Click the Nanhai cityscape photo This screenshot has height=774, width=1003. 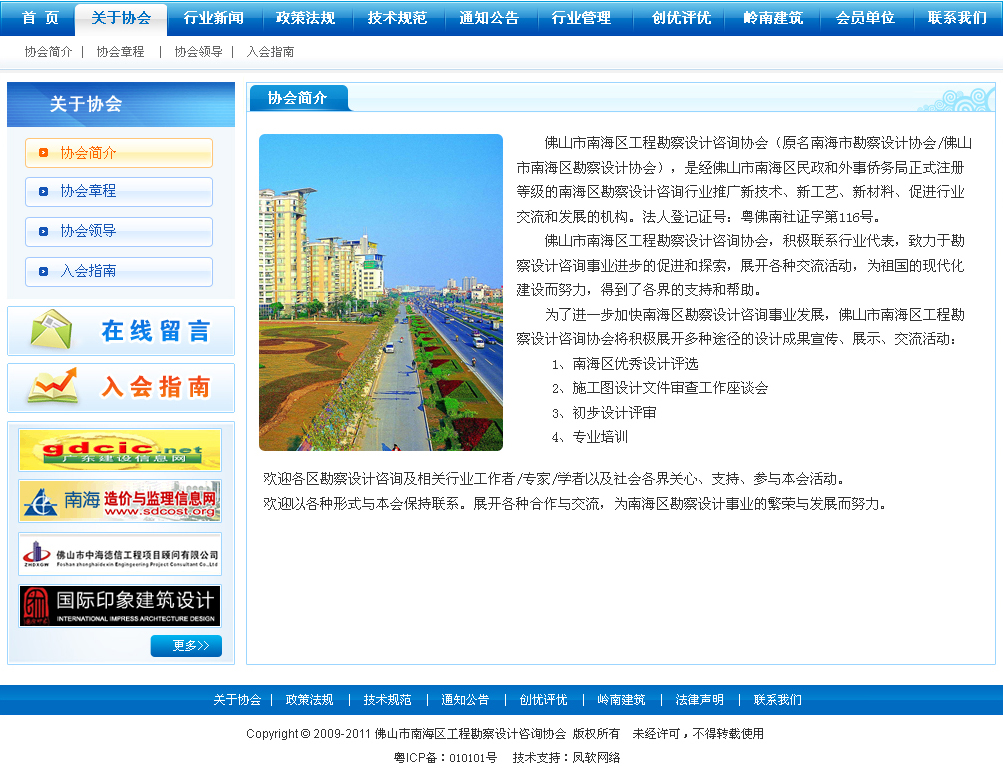point(380,292)
